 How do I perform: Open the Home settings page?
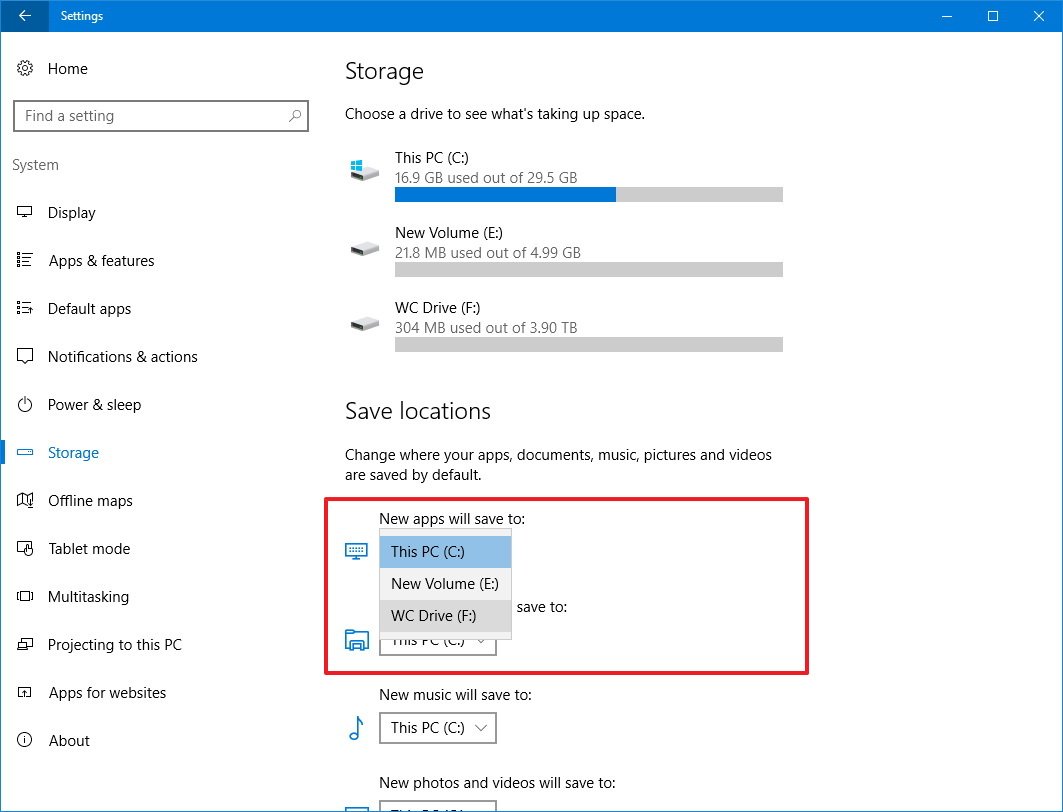click(x=67, y=68)
